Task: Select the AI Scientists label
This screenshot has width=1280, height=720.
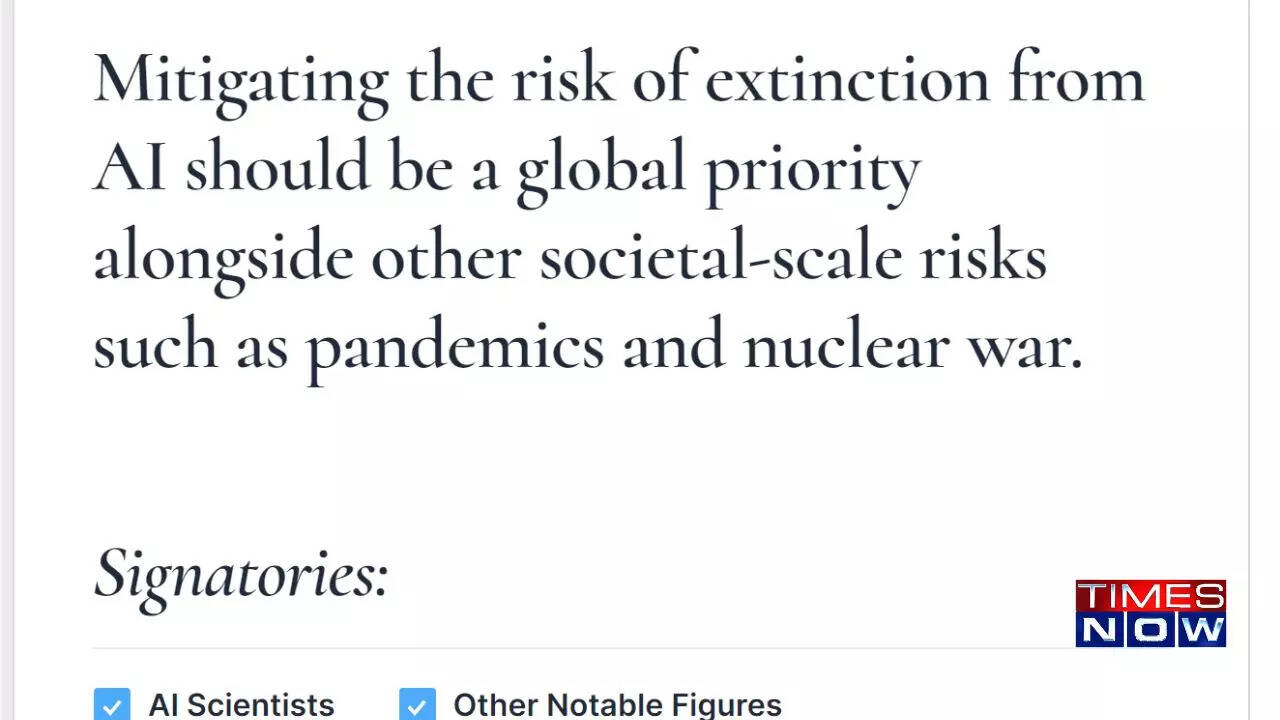Action: coord(240,705)
